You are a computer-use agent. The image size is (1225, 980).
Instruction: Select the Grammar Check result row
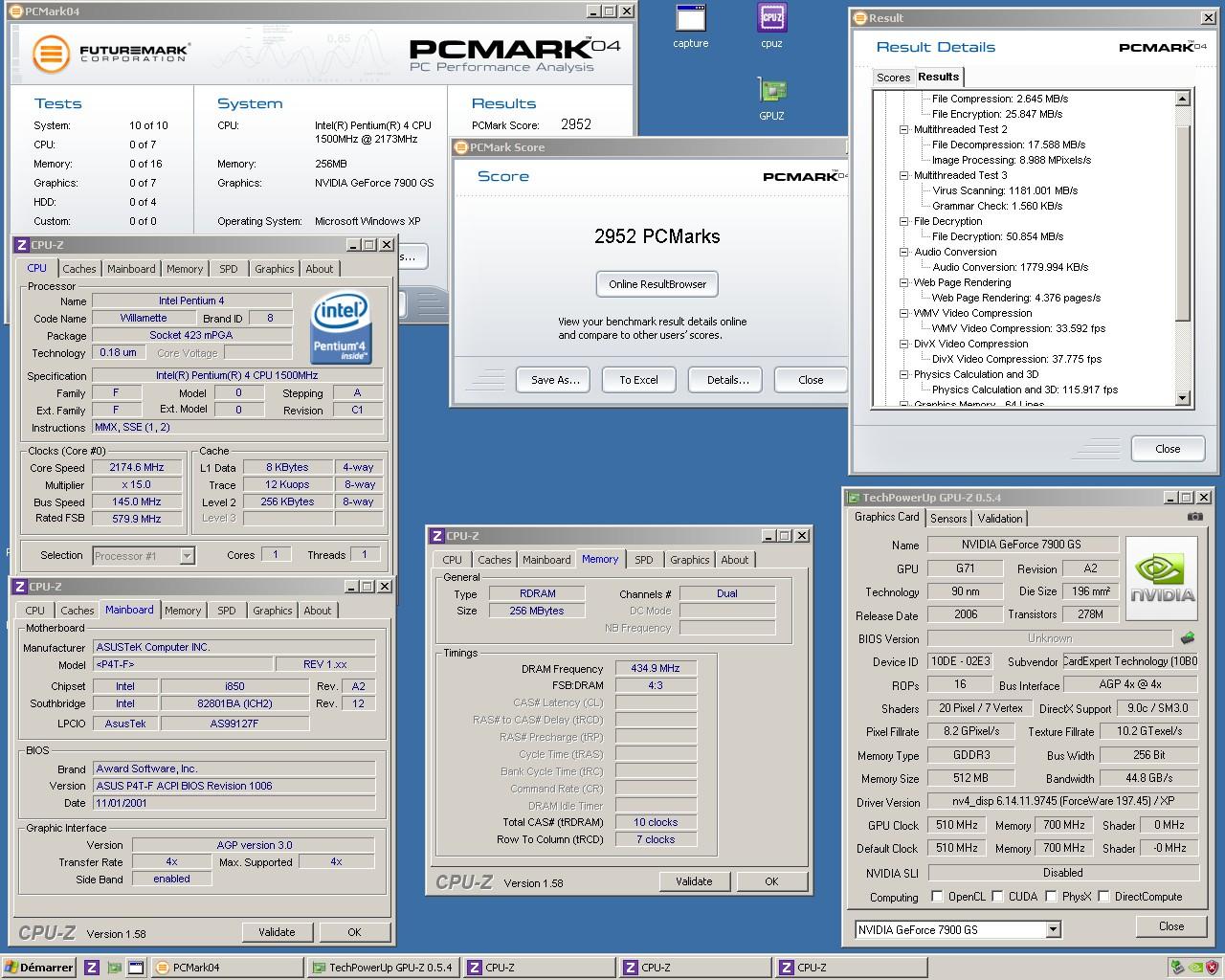997,206
